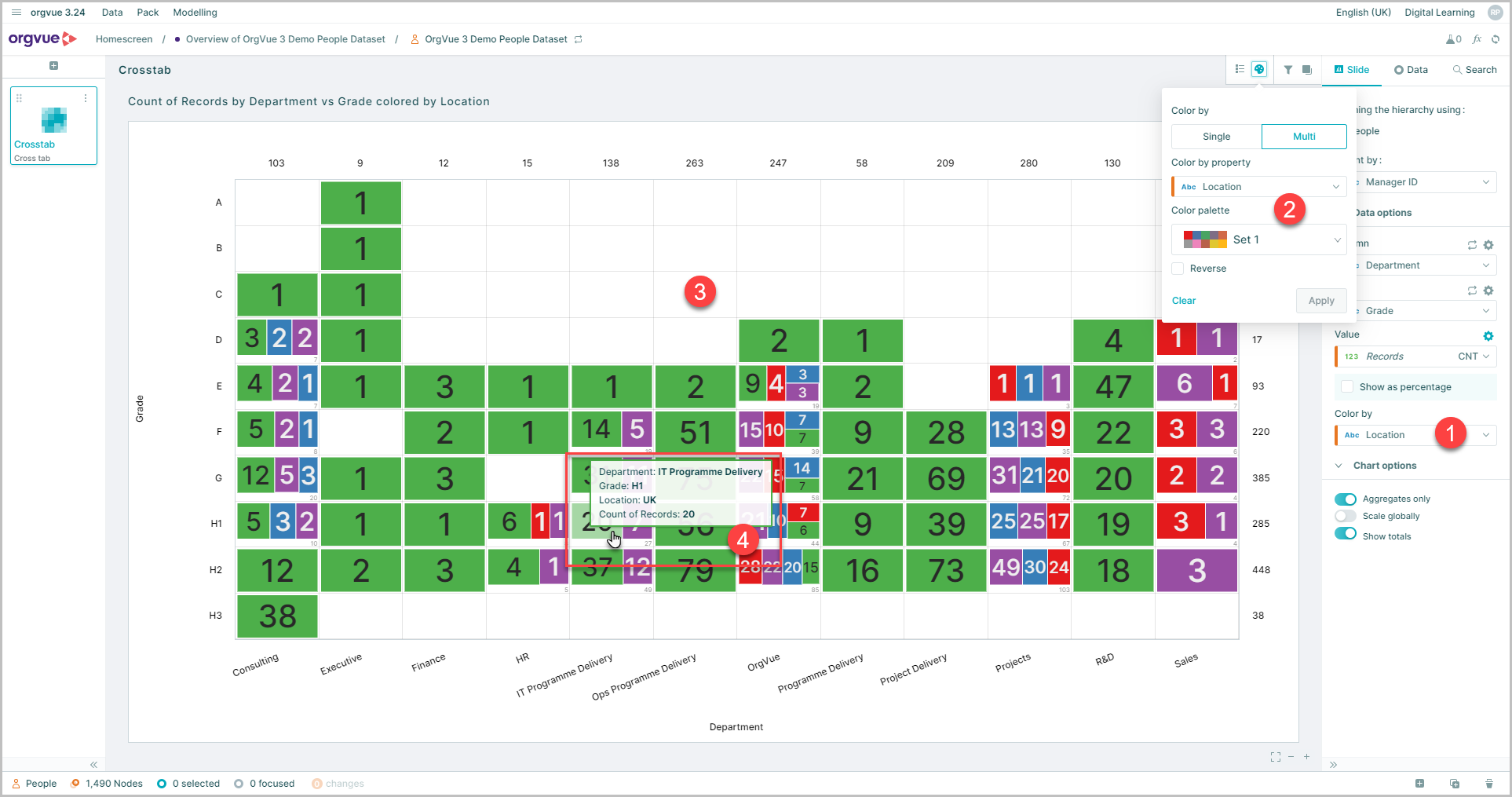Open Overview of OrgVue 3 Demo People Dataset breadcrumb
The image size is (1512, 797).
pos(286,39)
